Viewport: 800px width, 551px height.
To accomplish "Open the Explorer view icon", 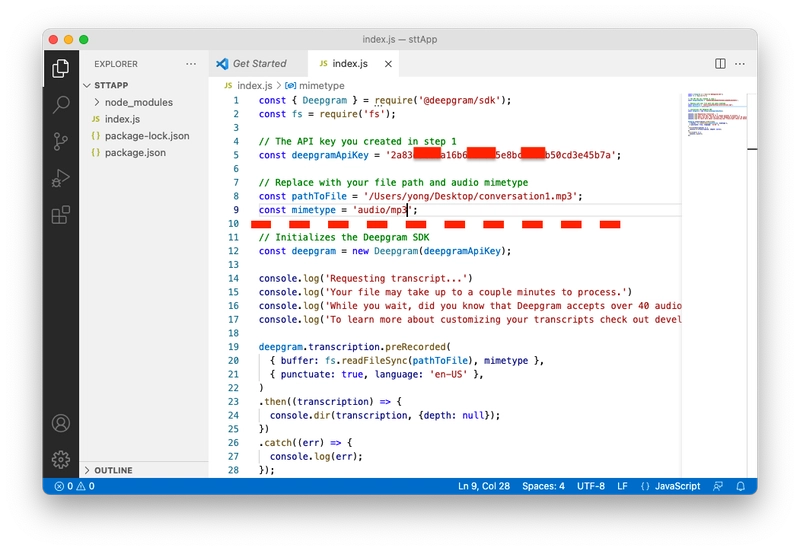I will (x=61, y=68).
